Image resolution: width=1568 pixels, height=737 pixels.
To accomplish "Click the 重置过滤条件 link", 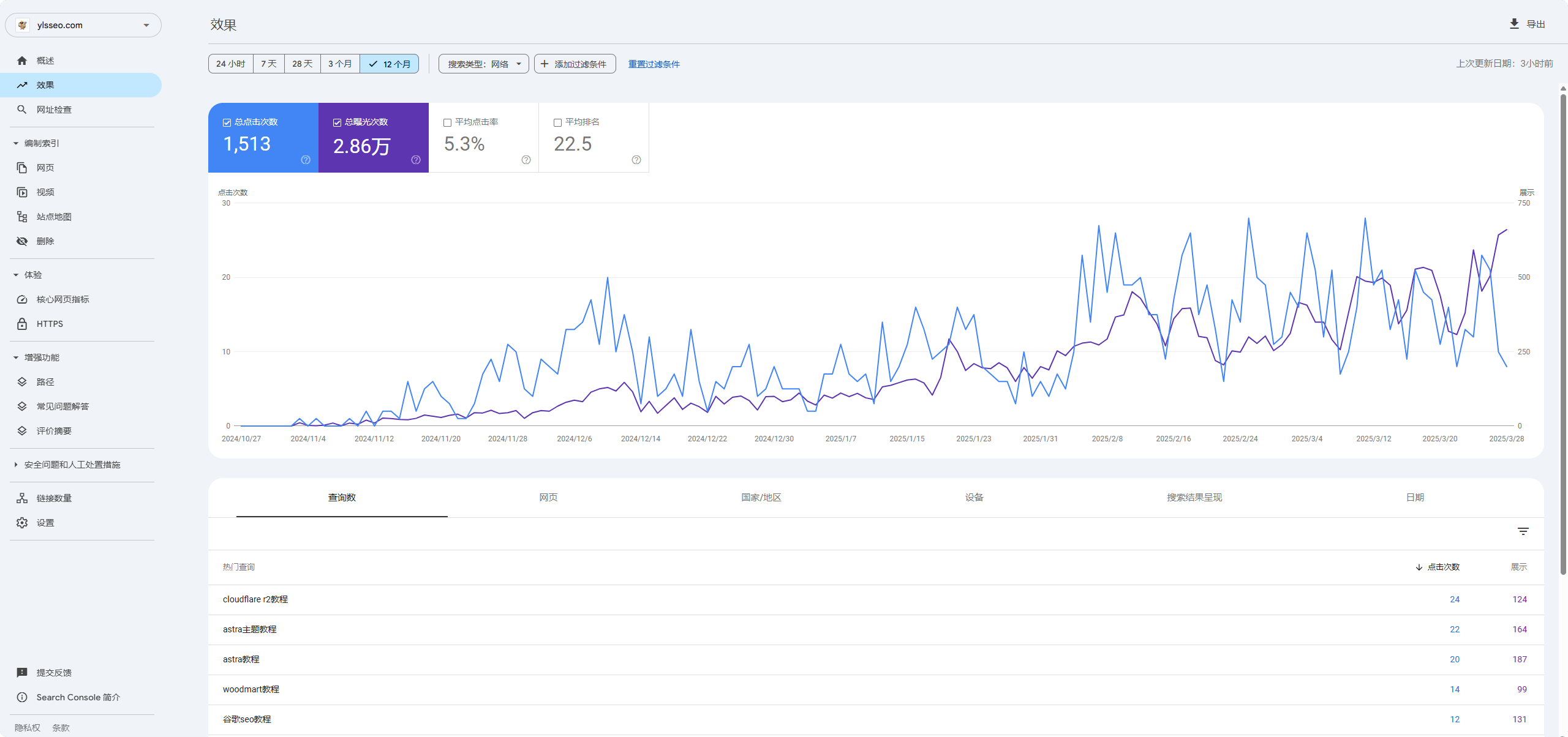I will tap(654, 64).
